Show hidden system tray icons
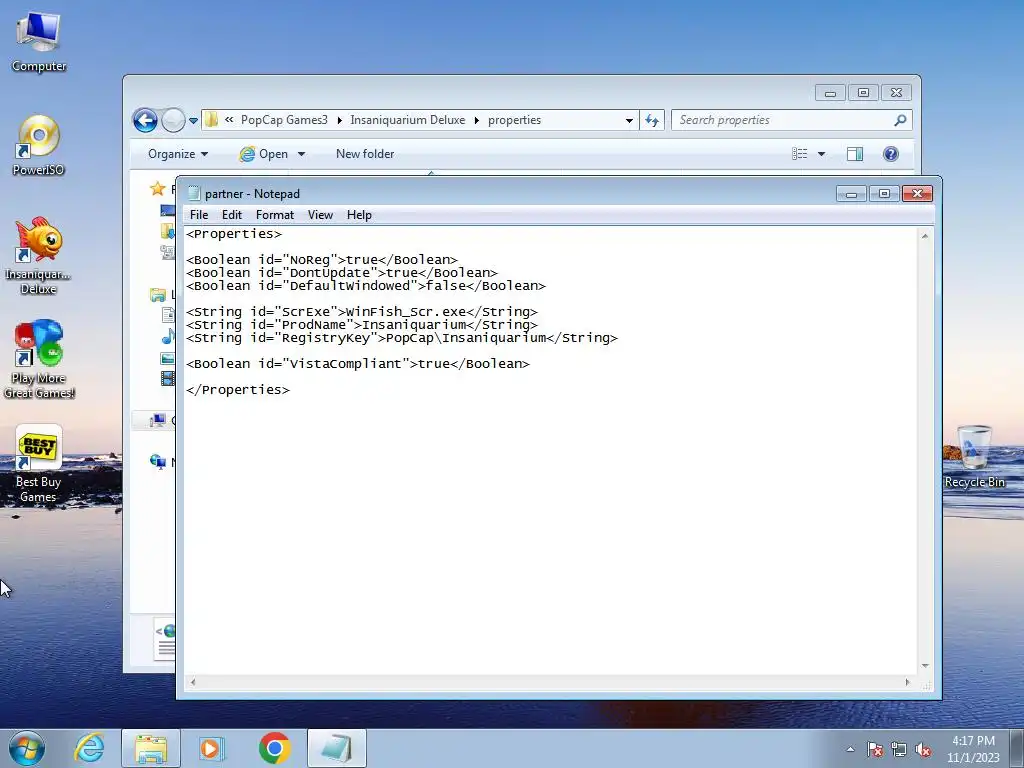Image resolution: width=1024 pixels, height=768 pixels. click(850, 750)
